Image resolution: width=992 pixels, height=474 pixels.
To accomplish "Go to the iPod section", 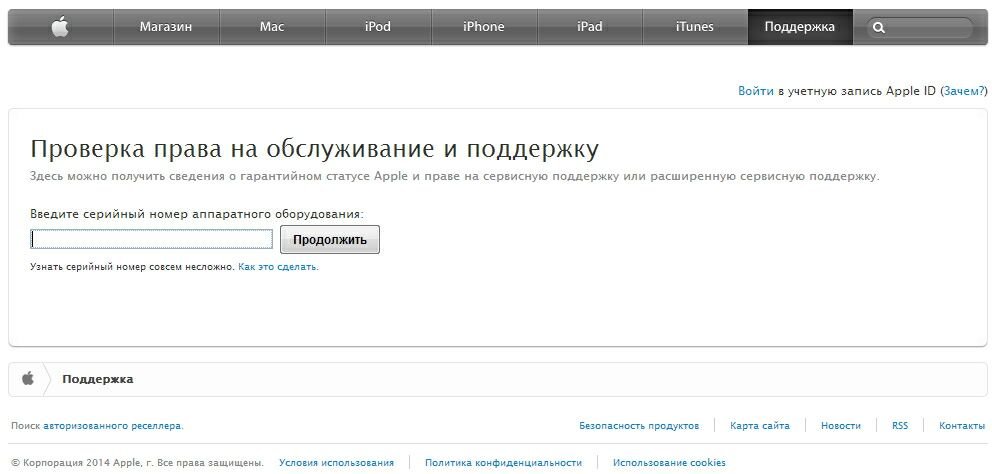I will [378, 27].
